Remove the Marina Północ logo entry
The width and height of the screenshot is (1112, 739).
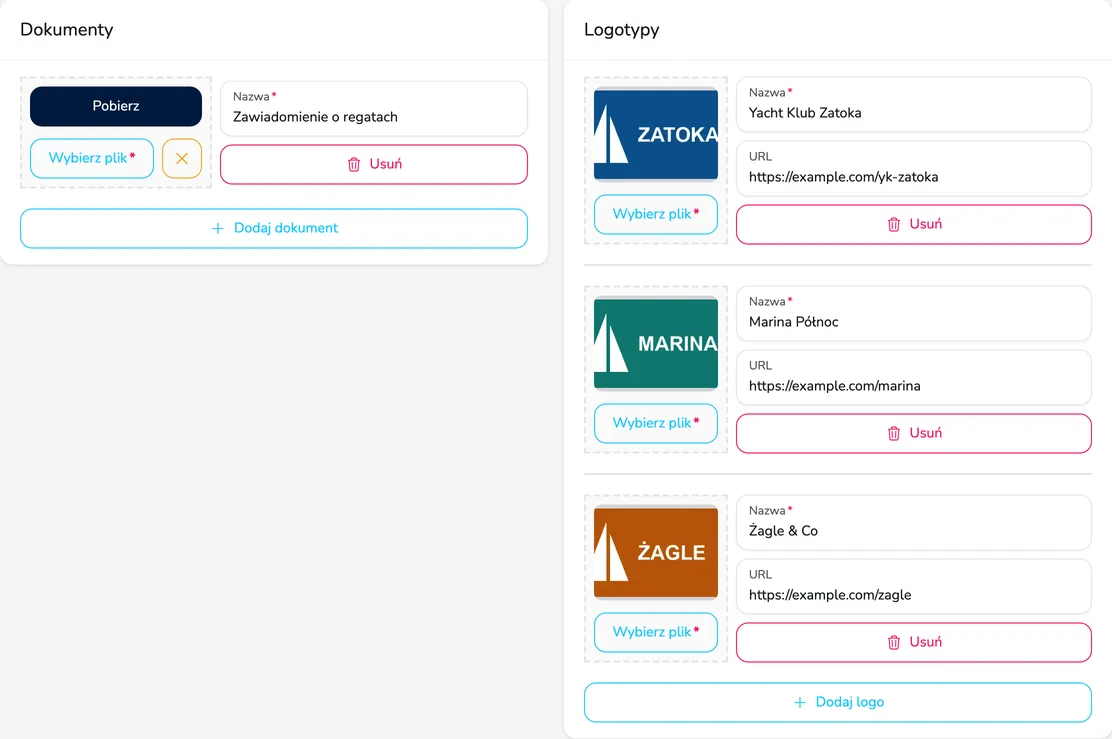[x=913, y=433]
